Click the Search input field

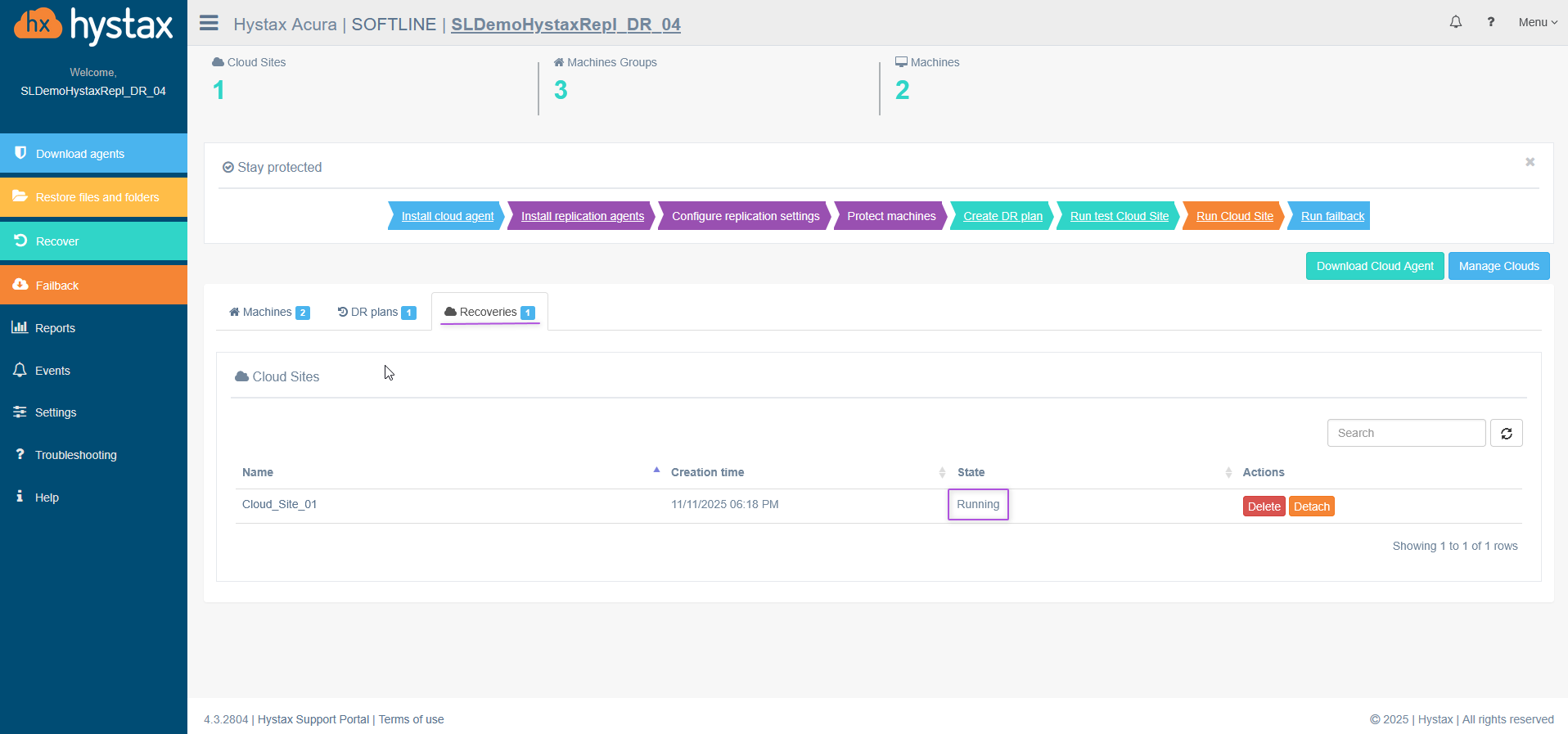[x=1405, y=433]
